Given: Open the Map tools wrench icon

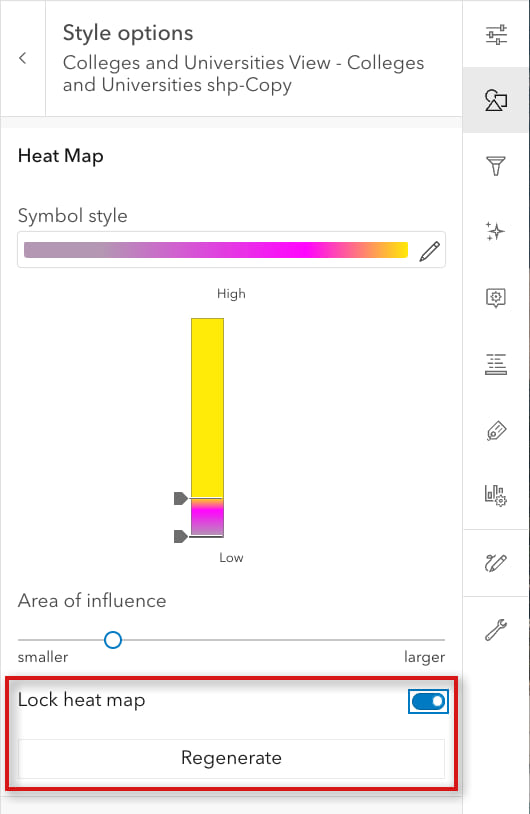Looking at the screenshot, I should coord(496,630).
